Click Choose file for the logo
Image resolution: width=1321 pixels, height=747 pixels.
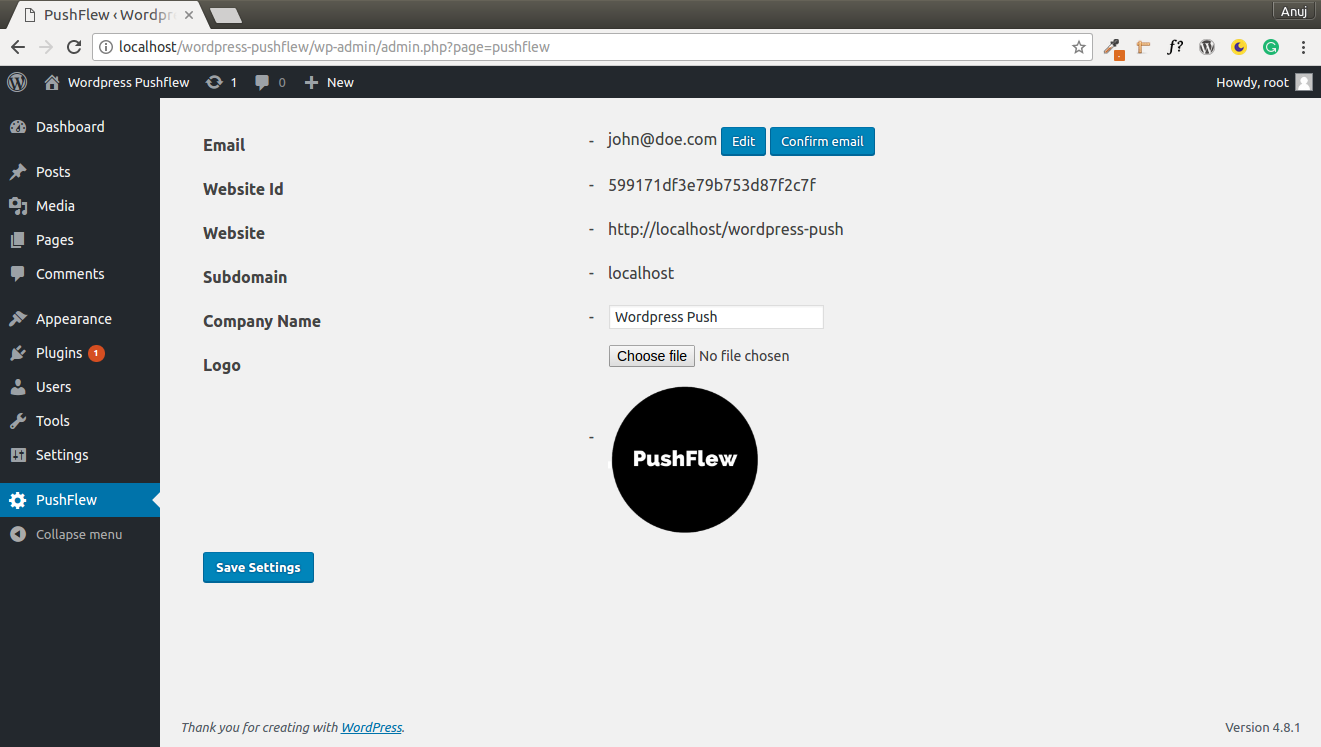[652, 356]
